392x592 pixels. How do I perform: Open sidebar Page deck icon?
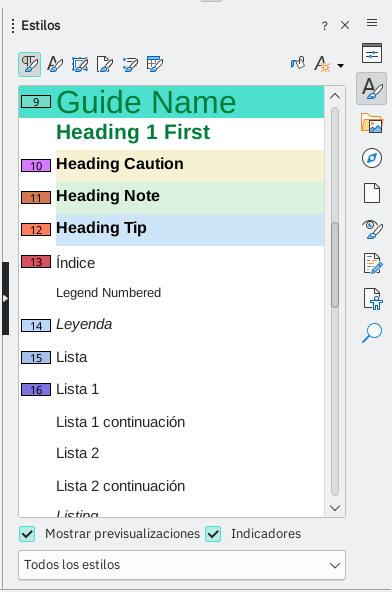pyautogui.click(x=372, y=193)
